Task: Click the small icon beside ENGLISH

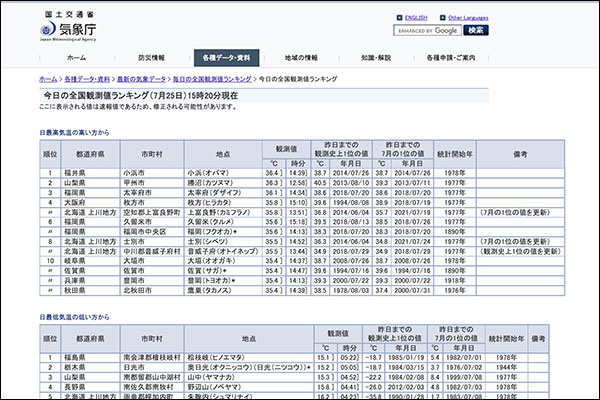Action: [399, 17]
